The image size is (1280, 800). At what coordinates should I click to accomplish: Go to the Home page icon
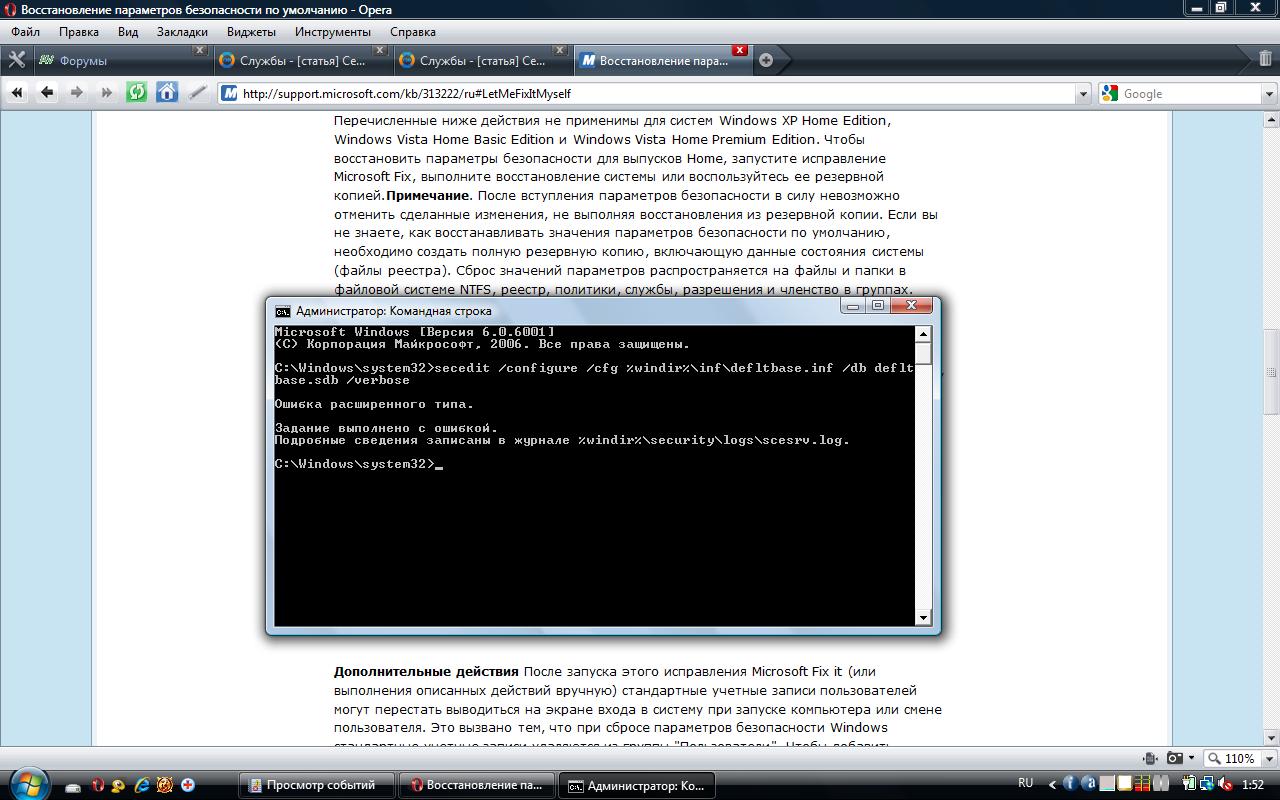(x=167, y=93)
